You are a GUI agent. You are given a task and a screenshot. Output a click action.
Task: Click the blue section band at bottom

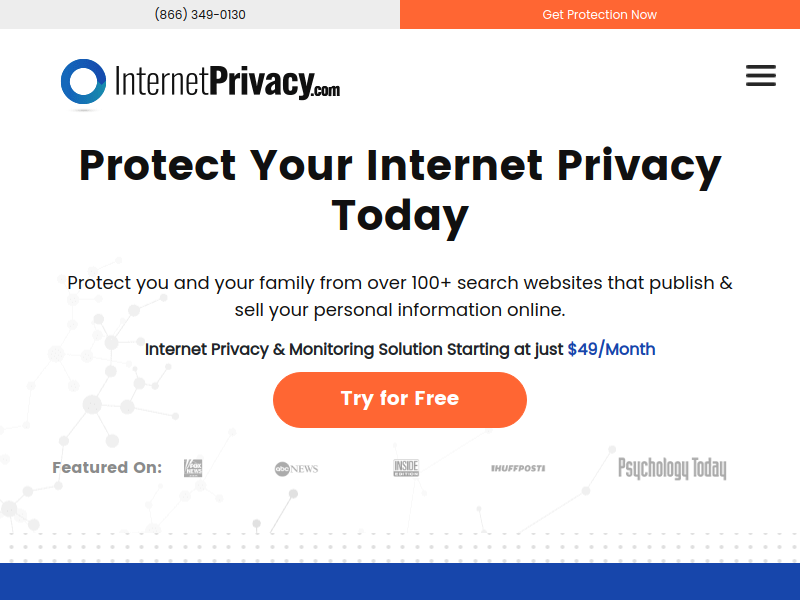(x=400, y=582)
